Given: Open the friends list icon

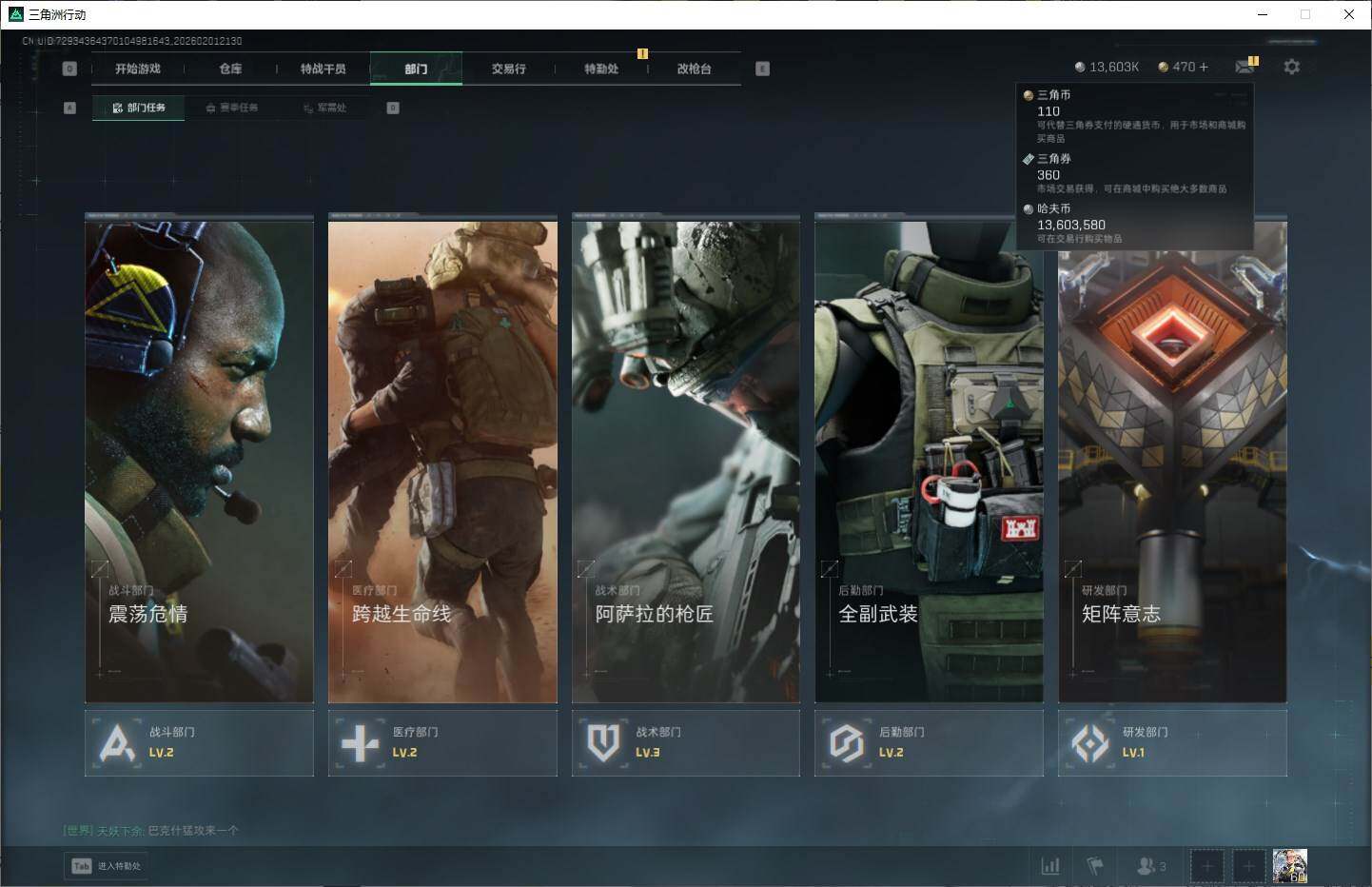Looking at the screenshot, I should tap(1150, 866).
